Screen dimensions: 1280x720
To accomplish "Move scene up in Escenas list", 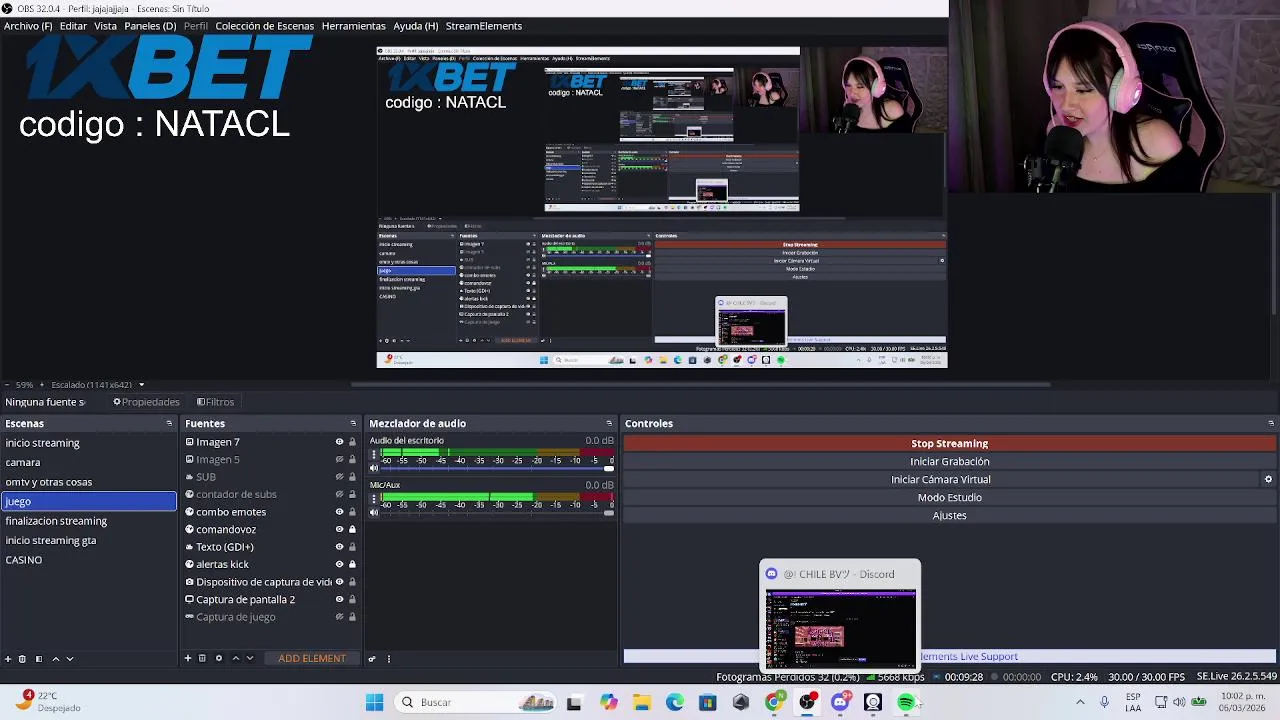I will click(56, 658).
